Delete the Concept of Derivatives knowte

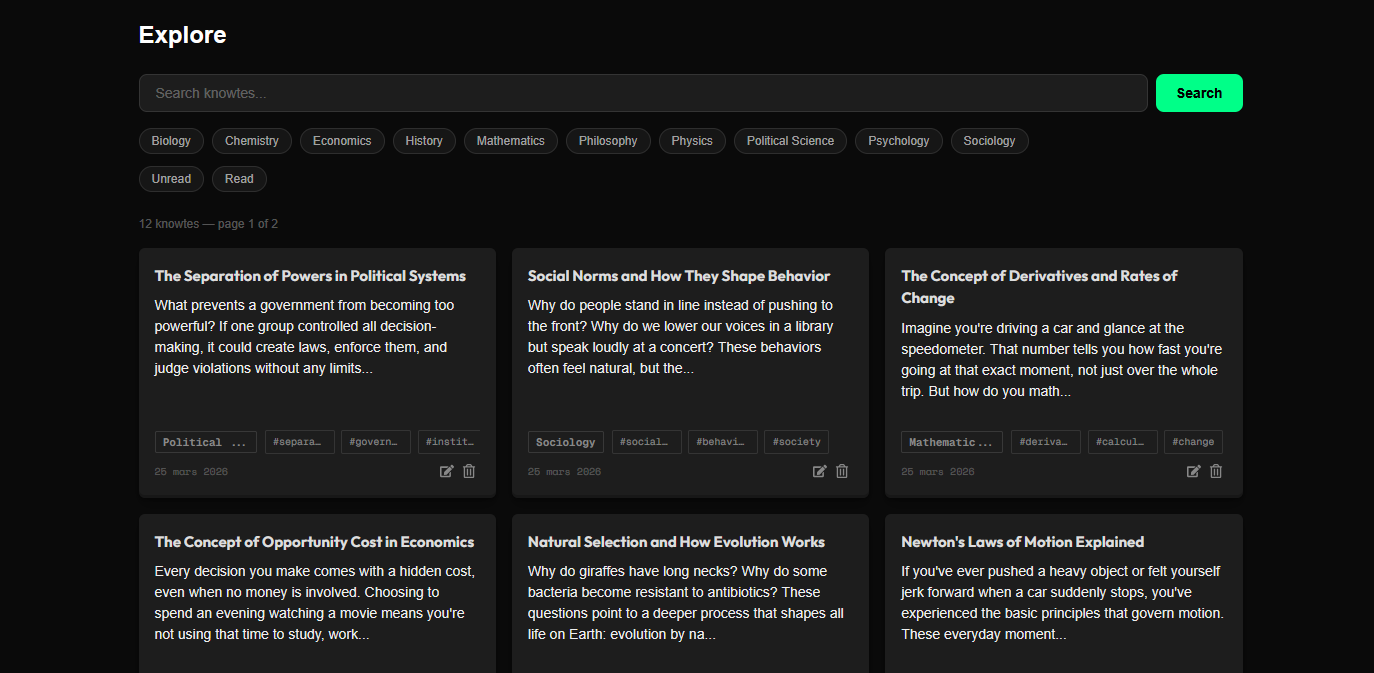(1216, 471)
